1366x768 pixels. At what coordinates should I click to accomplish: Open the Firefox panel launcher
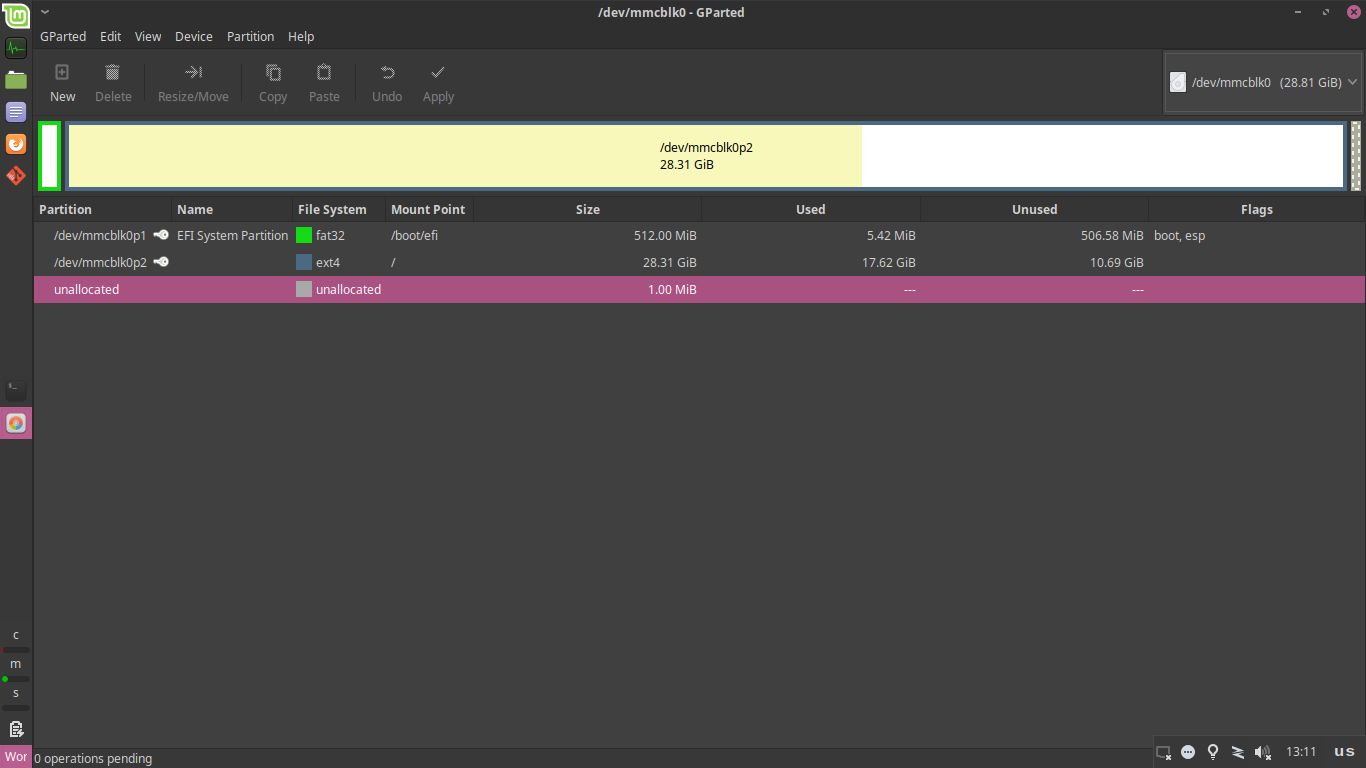tap(16, 144)
